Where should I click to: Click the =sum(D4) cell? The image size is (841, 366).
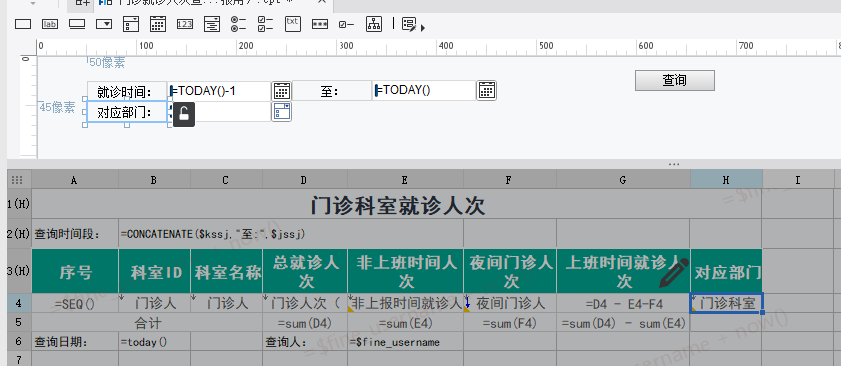tap(305, 323)
